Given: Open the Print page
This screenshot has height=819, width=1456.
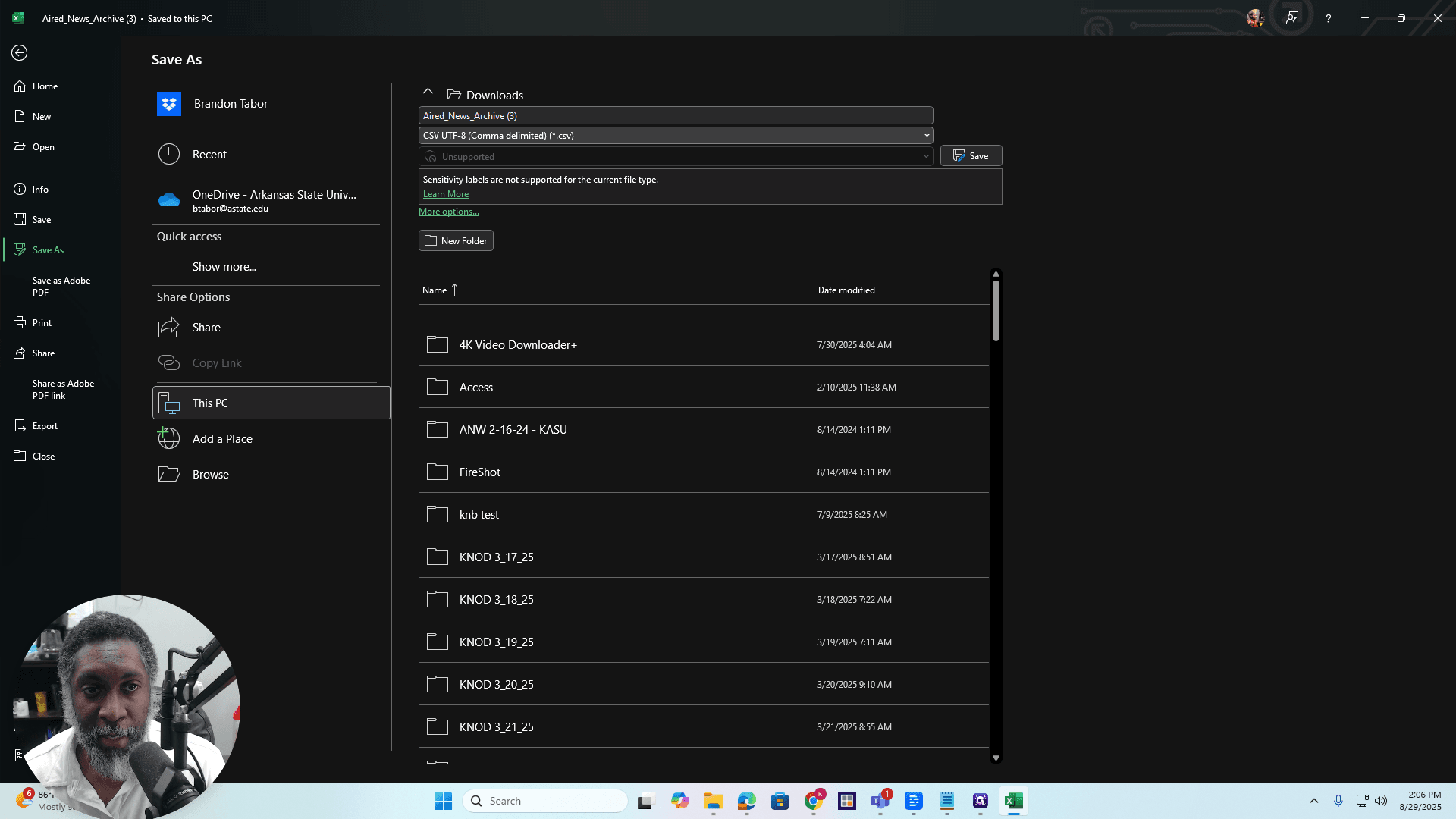Looking at the screenshot, I should point(61,323).
